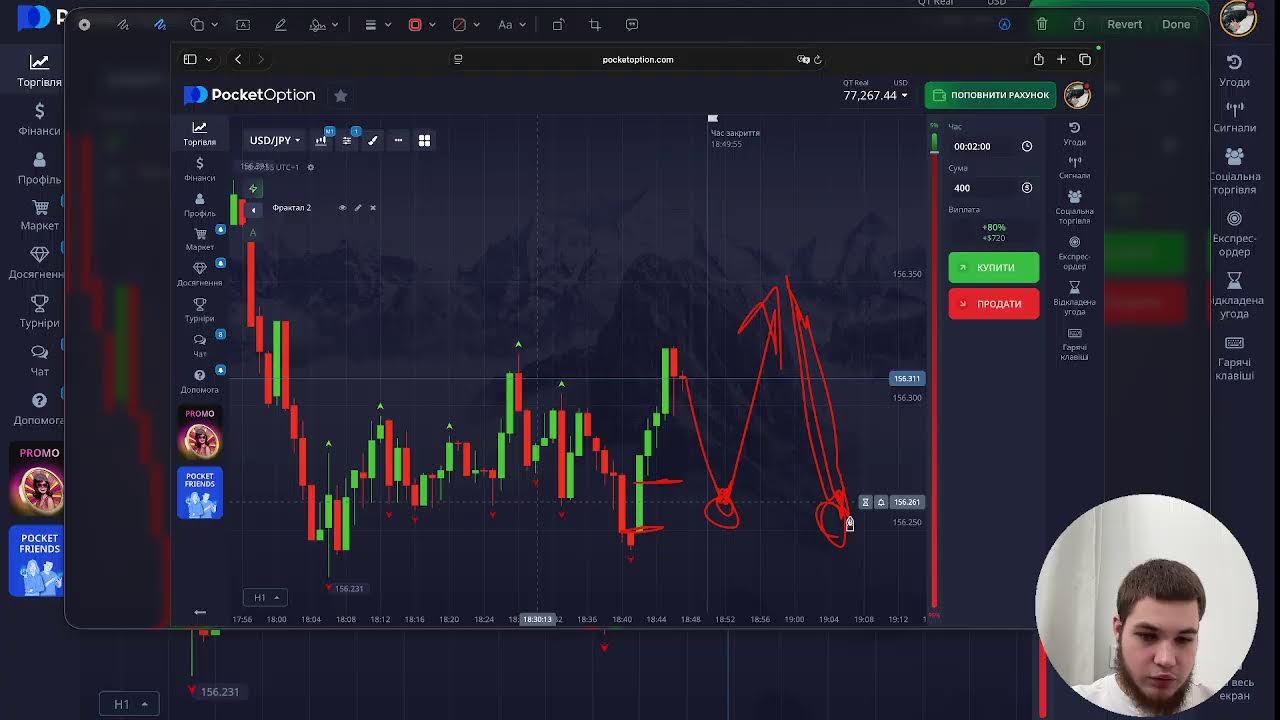This screenshot has width=1280, height=720.
Task: Add to favorites with the star icon
Action: [340, 95]
